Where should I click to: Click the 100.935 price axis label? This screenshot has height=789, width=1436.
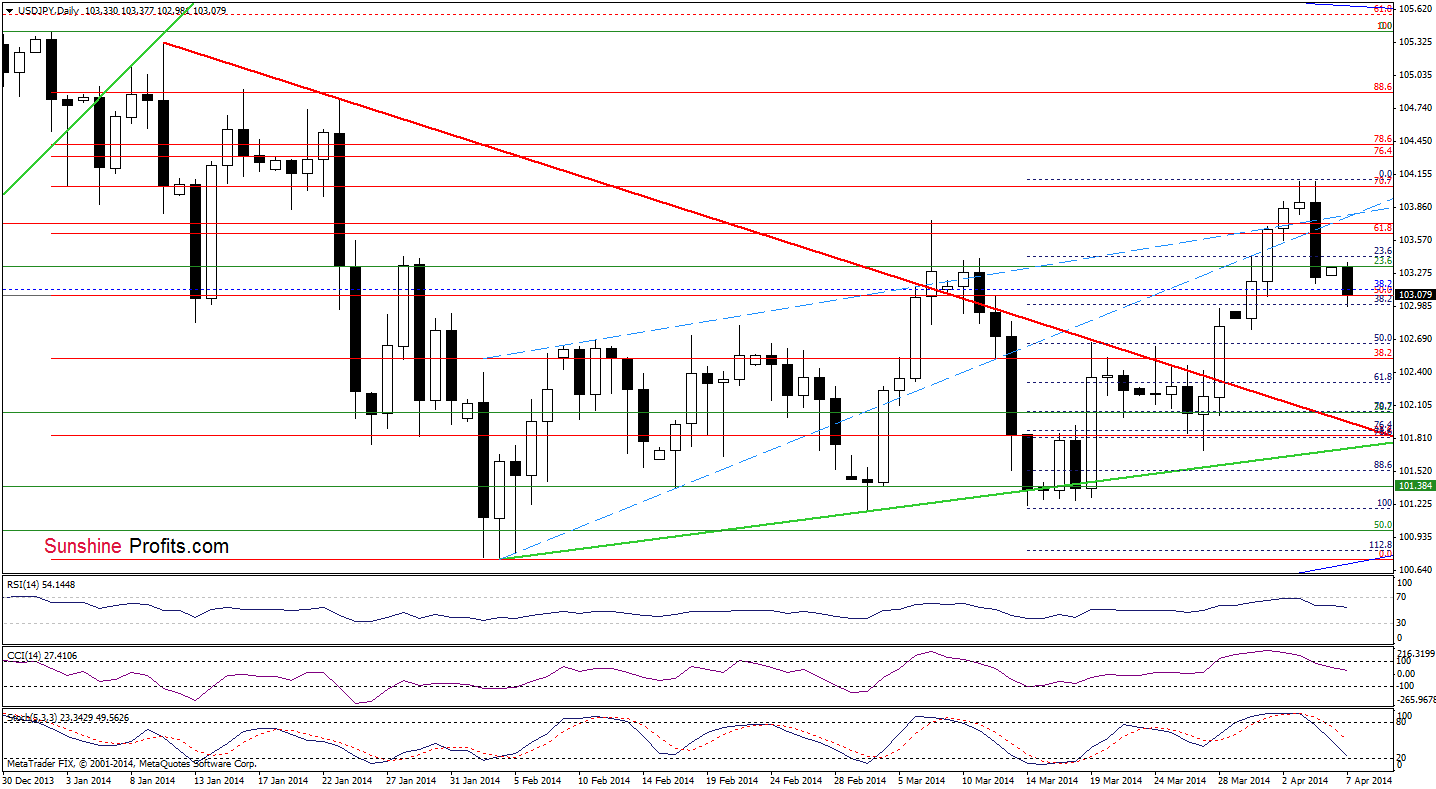click(1414, 537)
